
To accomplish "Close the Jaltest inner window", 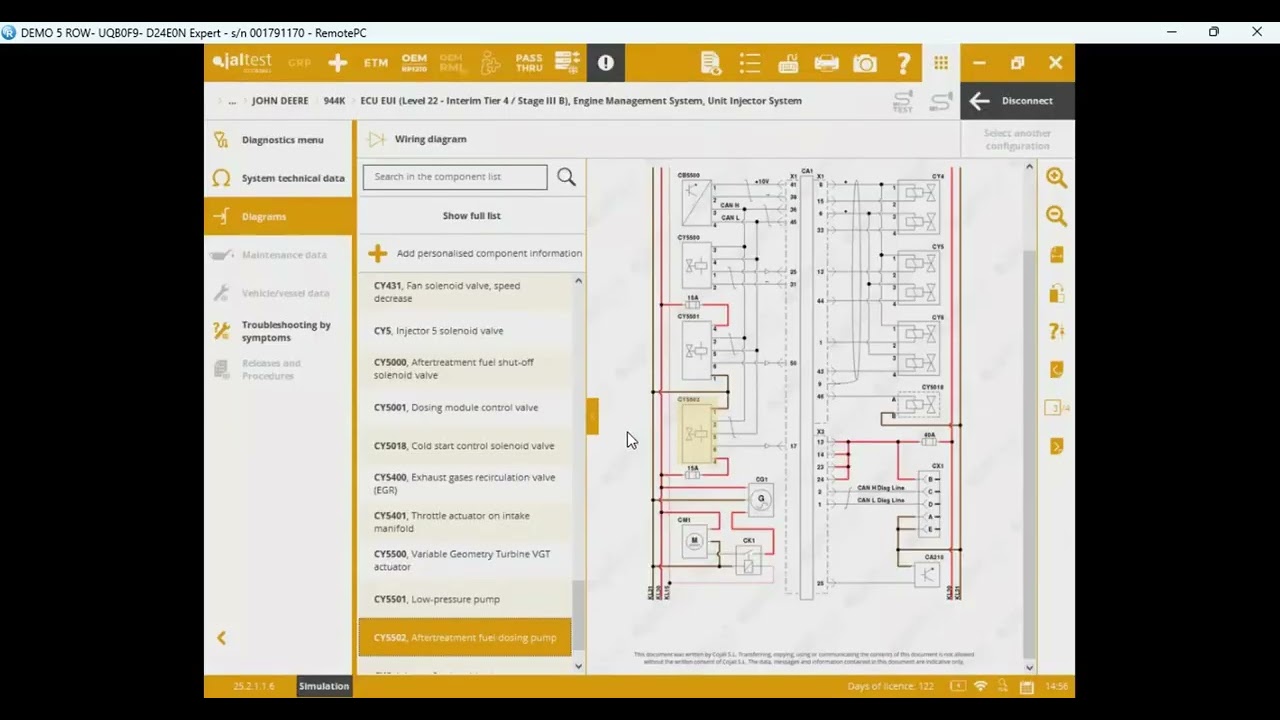I will click(1056, 63).
